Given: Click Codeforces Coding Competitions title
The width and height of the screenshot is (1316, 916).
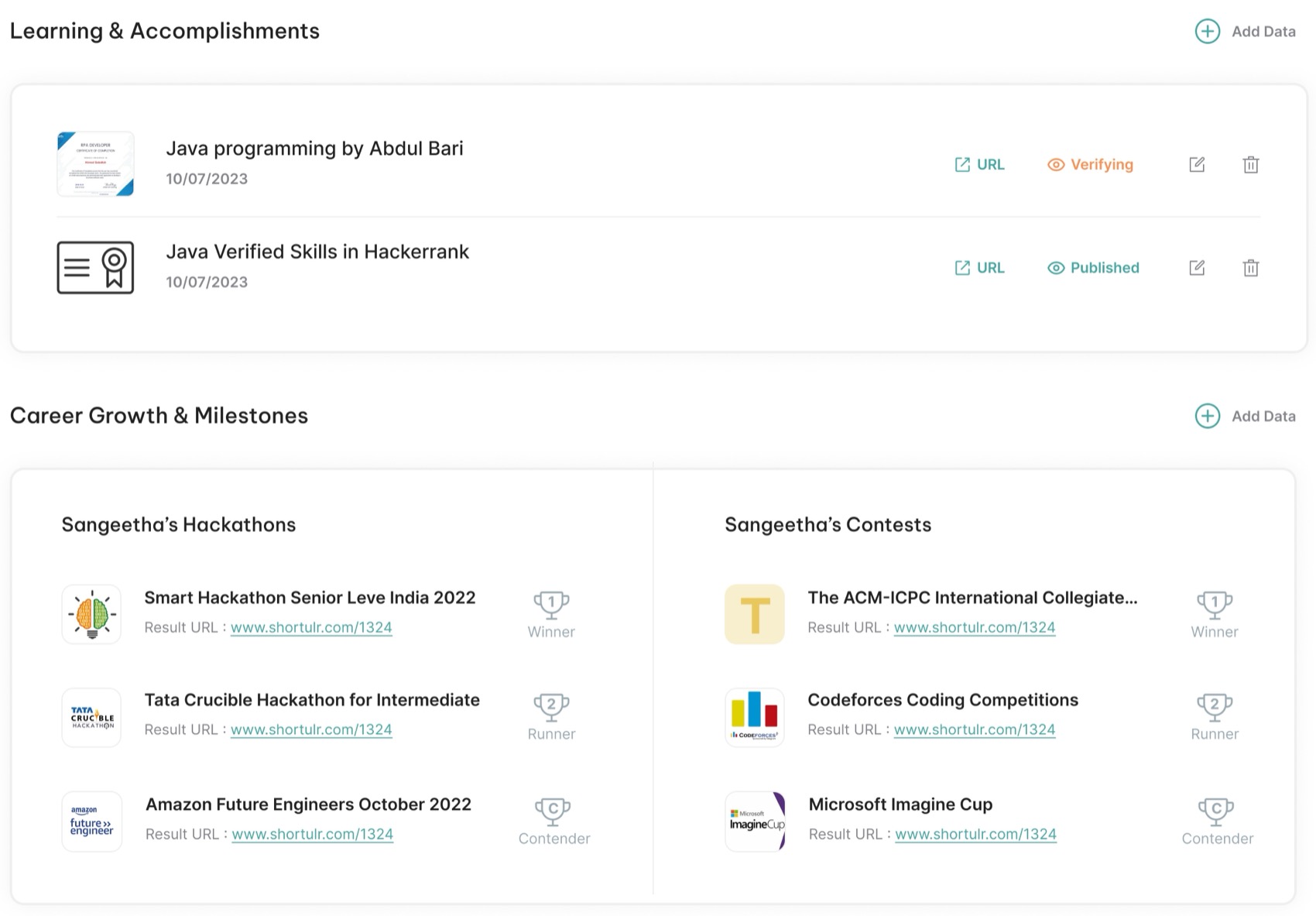Looking at the screenshot, I should [x=943, y=700].
